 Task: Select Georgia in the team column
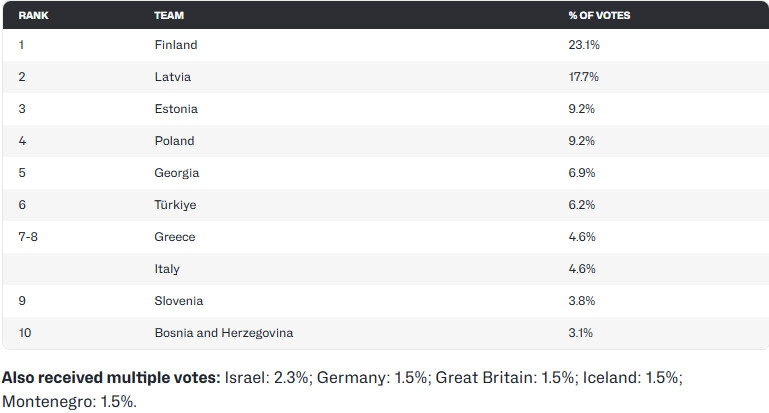coord(177,173)
